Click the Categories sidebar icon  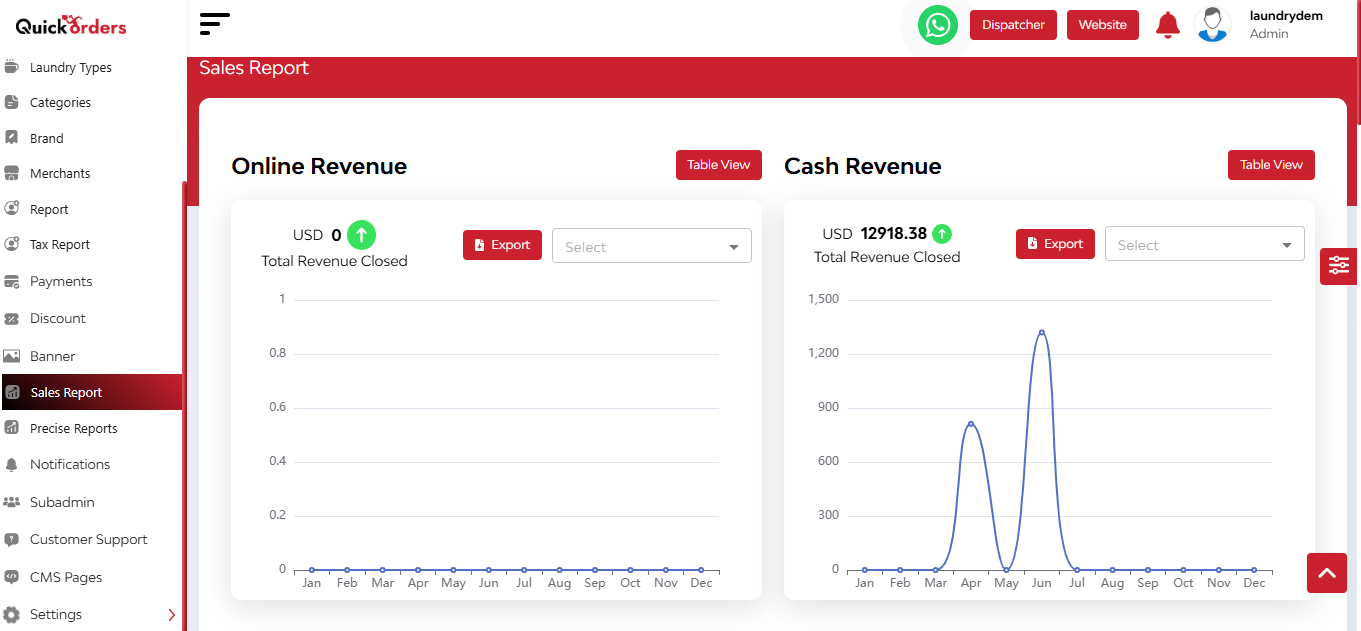coord(12,102)
